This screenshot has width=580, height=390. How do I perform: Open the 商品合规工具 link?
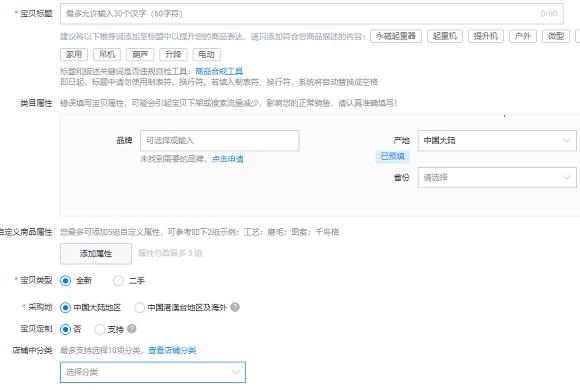pos(219,71)
